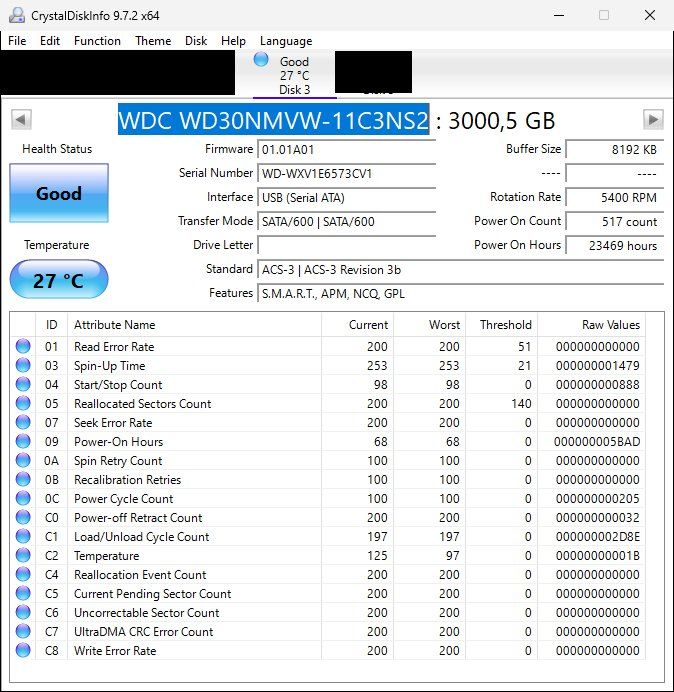Click the Worst column header
The image size is (674, 692).
[429, 325]
